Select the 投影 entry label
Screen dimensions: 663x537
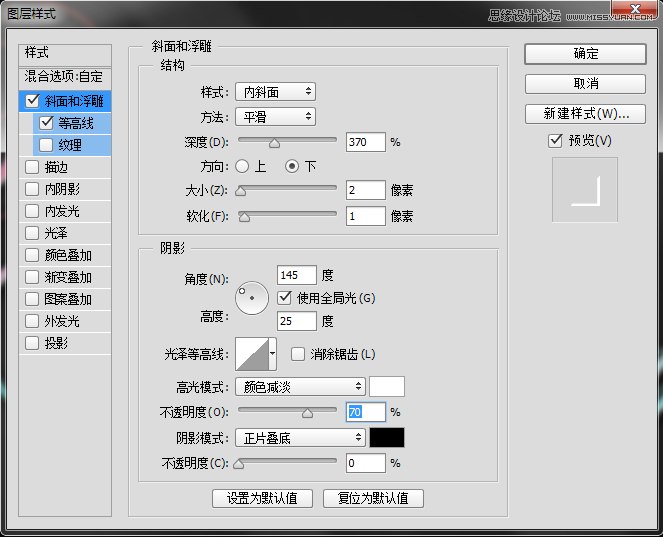pyautogui.click(x=56, y=343)
